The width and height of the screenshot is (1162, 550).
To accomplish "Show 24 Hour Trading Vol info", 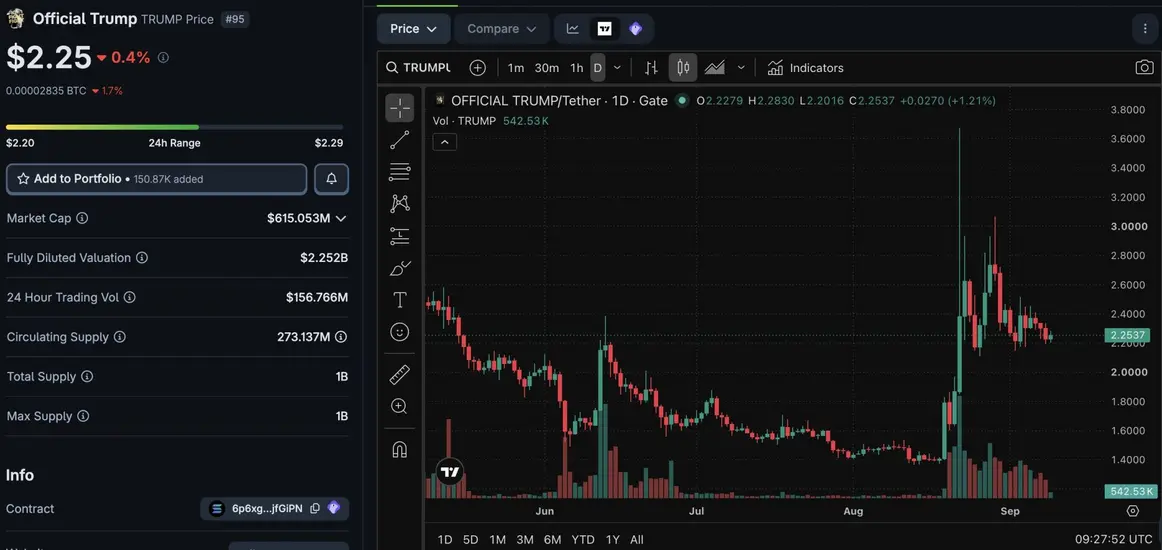I will (129, 297).
